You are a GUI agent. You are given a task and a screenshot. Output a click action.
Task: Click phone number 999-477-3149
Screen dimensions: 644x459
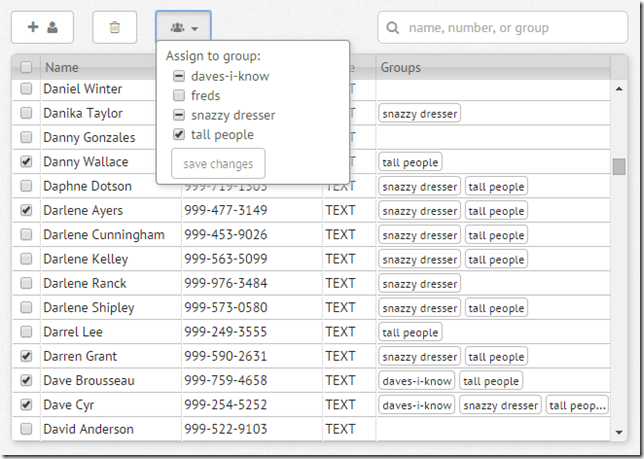click(x=225, y=210)
